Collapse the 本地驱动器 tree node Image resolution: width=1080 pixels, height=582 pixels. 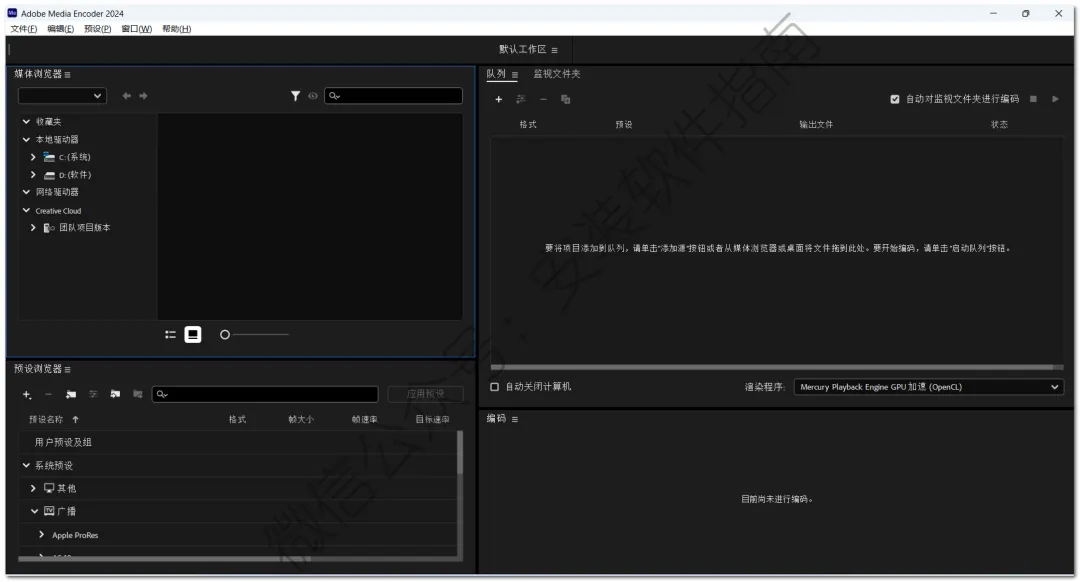26,139
